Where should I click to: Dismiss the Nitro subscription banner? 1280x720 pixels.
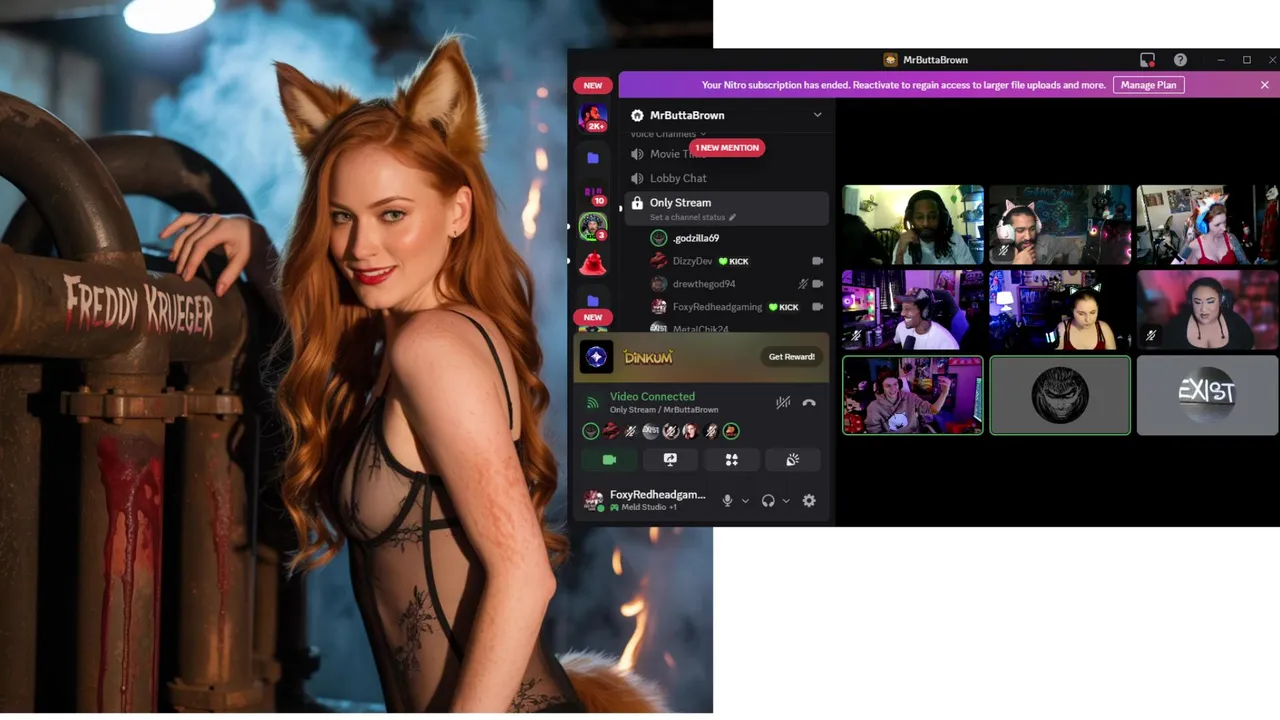[1264, 85]
